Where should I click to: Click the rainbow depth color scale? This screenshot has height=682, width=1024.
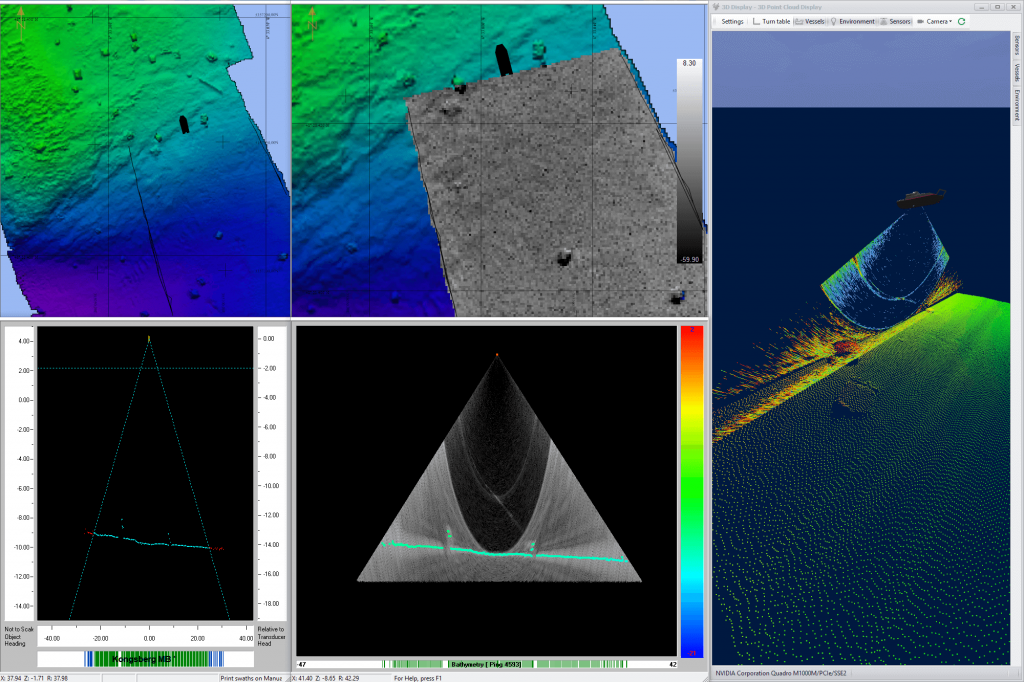click(690, 490)
